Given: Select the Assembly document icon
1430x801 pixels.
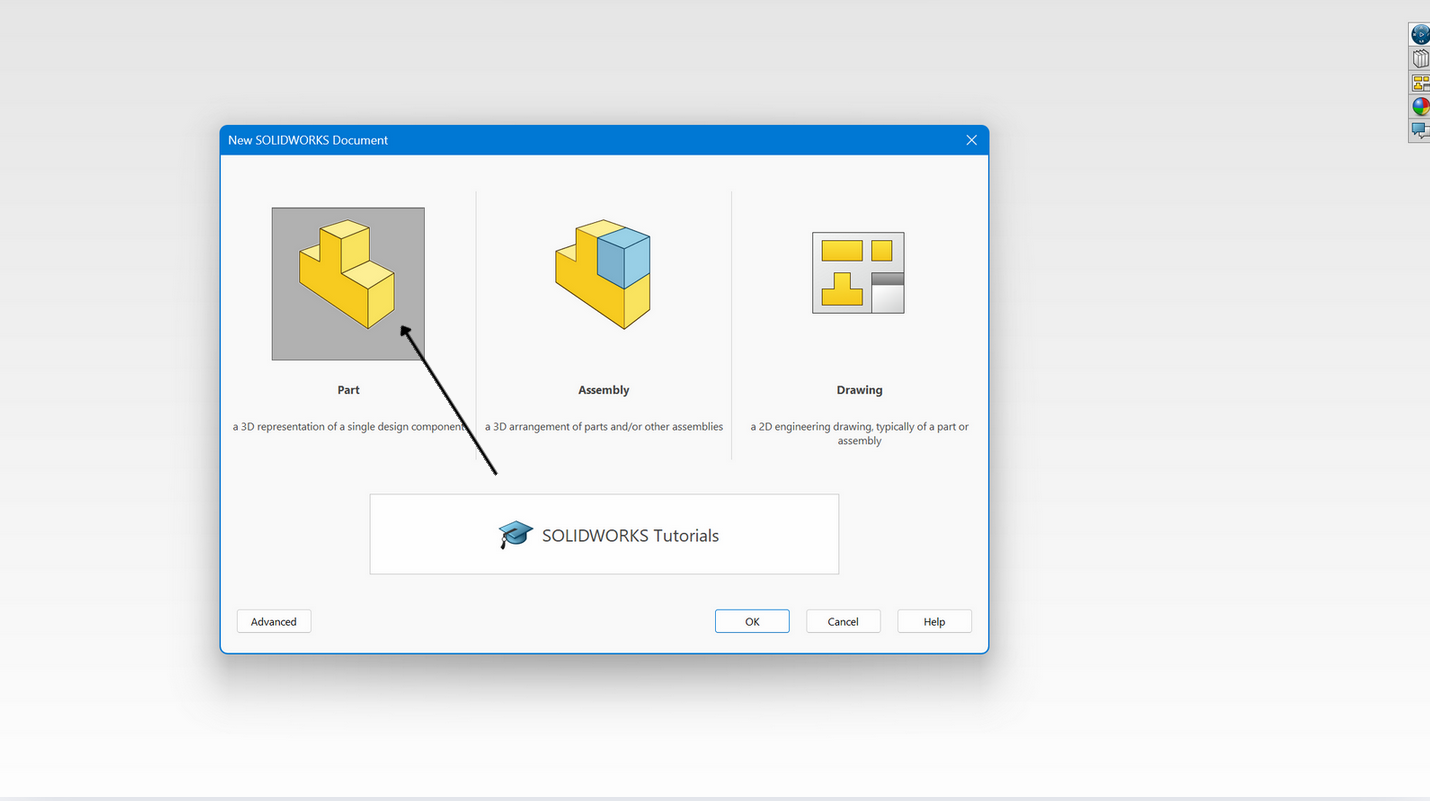Looking at the screenshot, I should [x=603, y=274].
